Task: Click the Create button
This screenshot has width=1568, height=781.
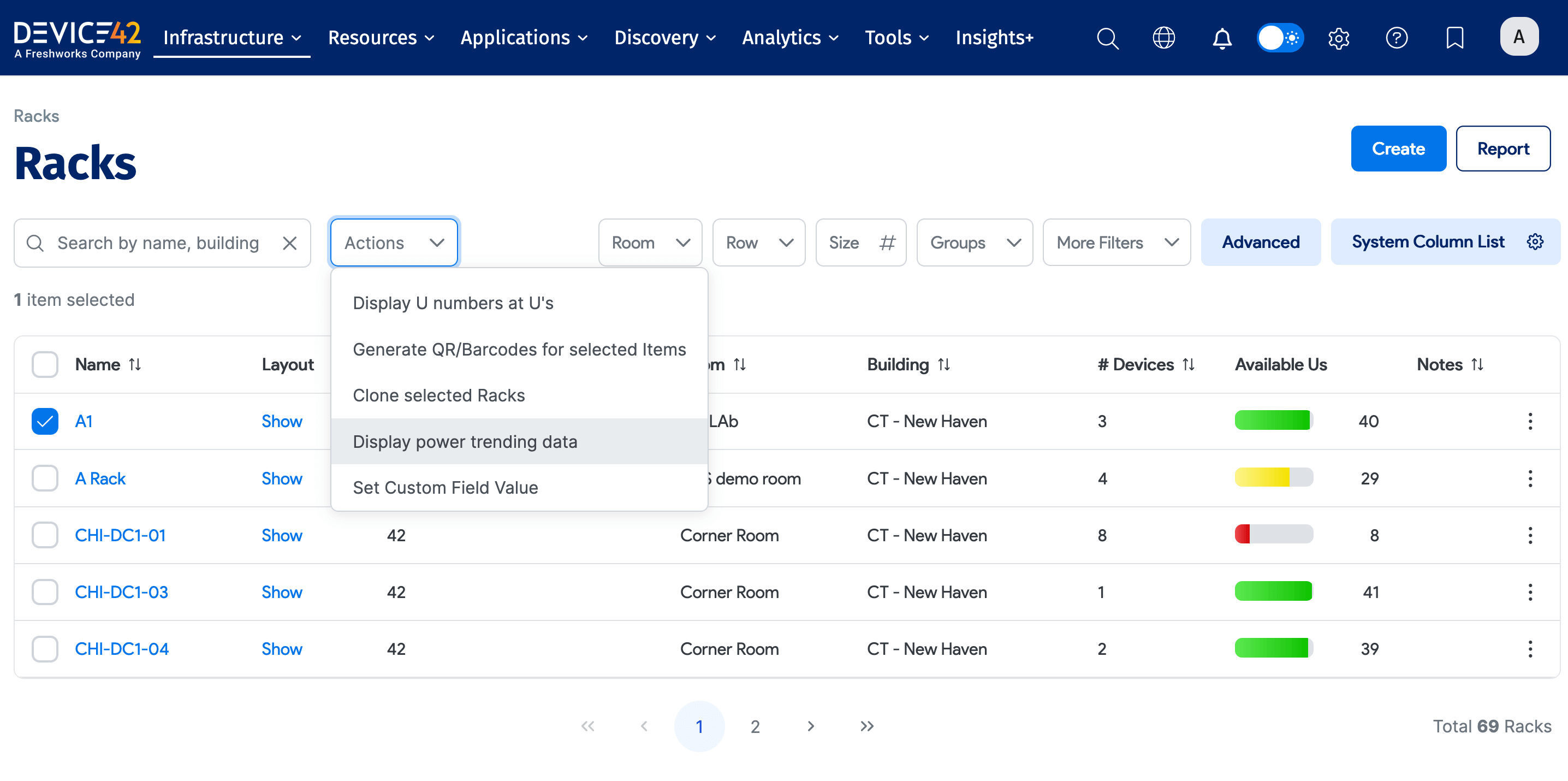Action: point(1398,148)
